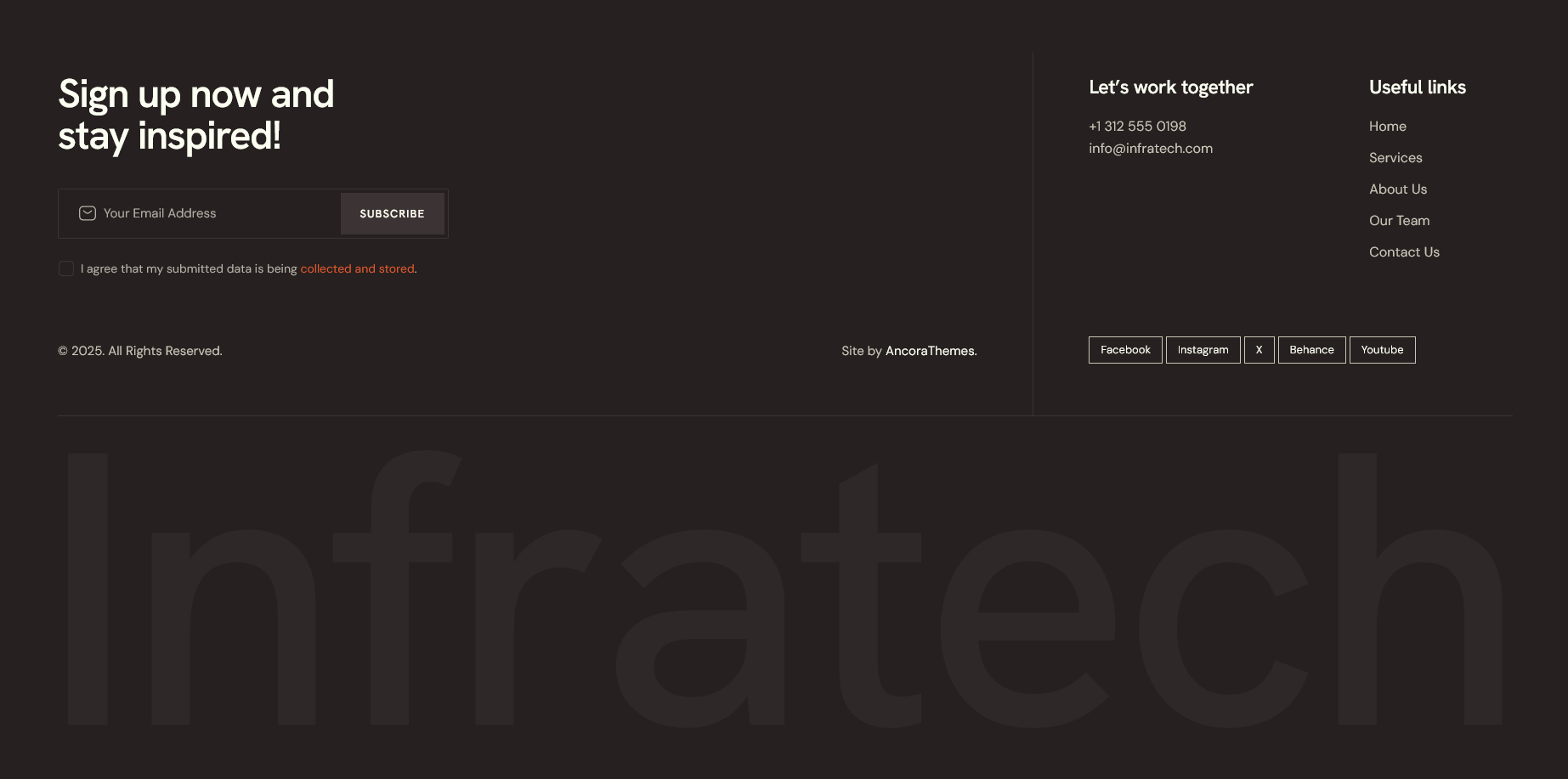
Task: Click the 'Let's work together' heading
Action: (1170, 87)
